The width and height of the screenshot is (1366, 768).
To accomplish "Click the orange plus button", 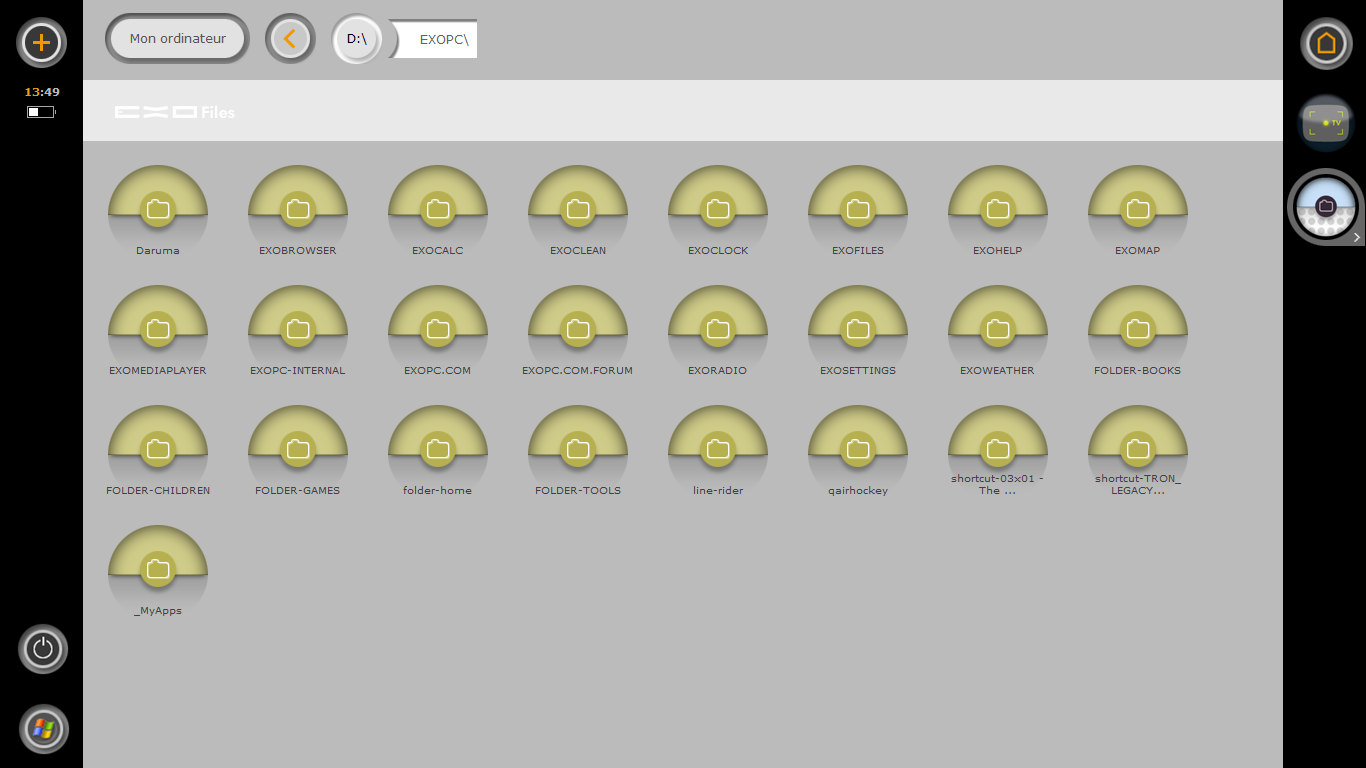I will pyautogui.click(x=41, y=43).
